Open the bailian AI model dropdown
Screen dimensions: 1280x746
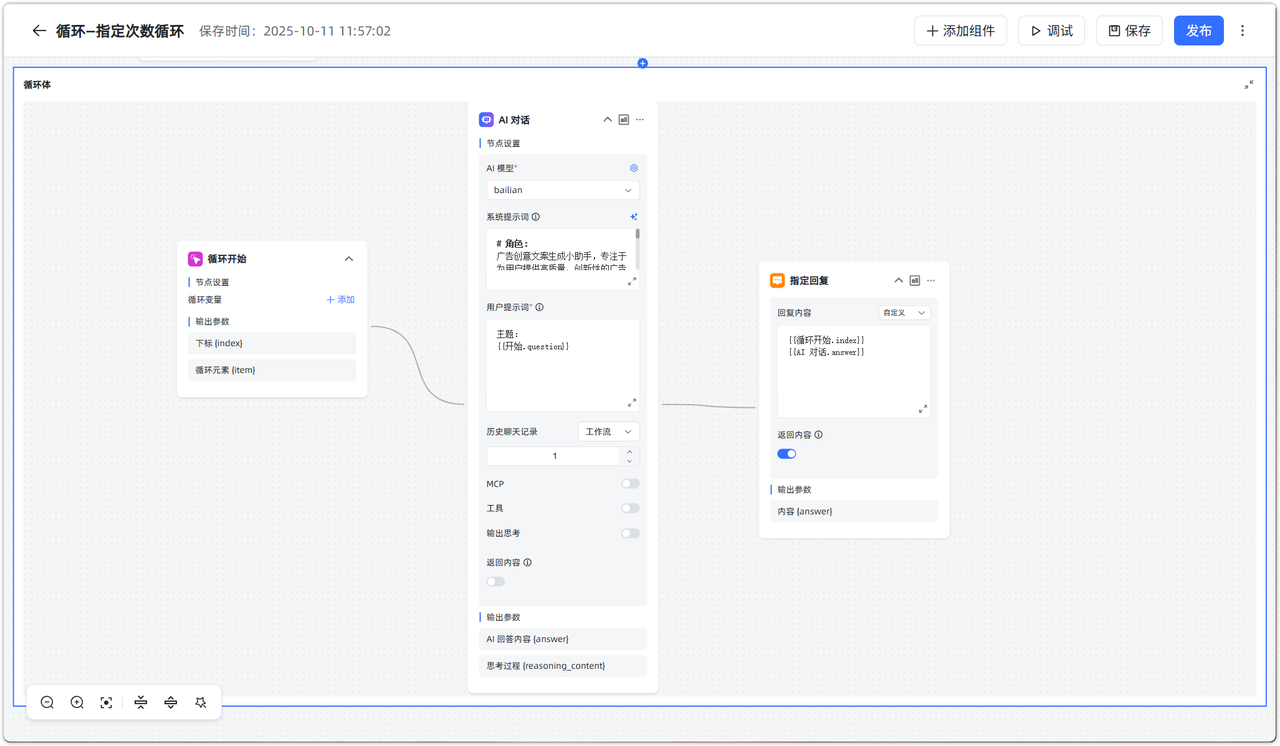[x=563, y=190]
